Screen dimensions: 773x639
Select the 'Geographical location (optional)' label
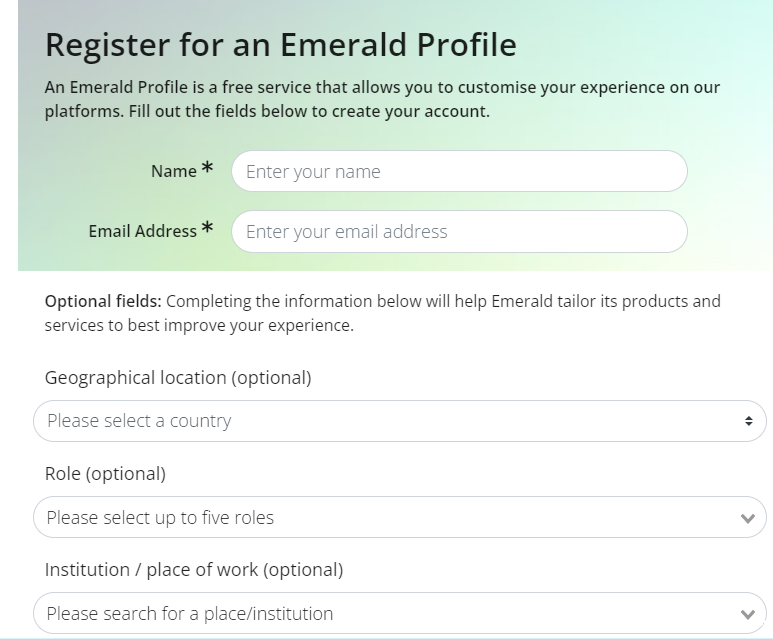[178, 378]
